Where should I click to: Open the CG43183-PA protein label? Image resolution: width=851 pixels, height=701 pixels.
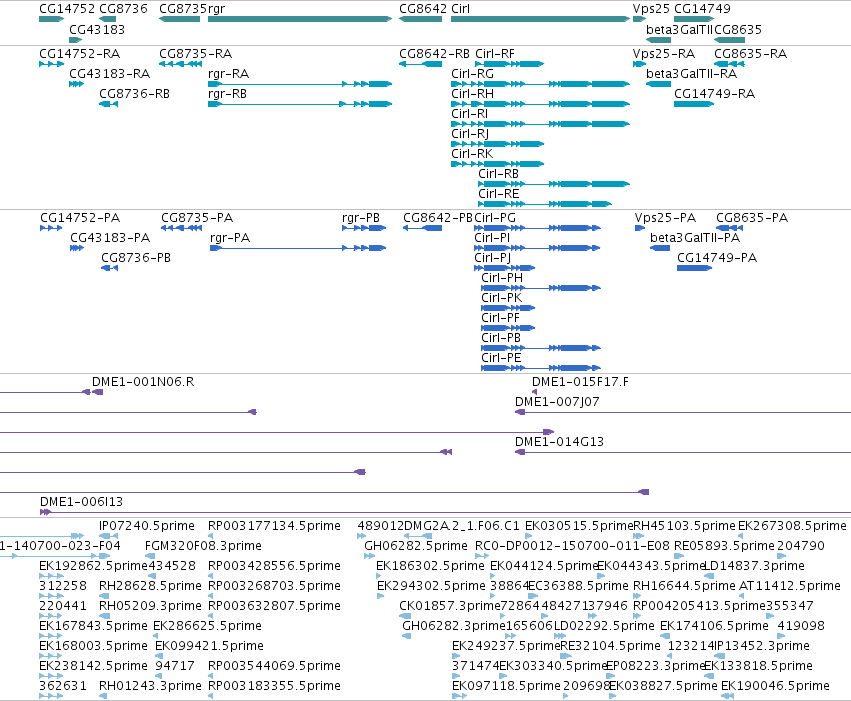[110, 238]
